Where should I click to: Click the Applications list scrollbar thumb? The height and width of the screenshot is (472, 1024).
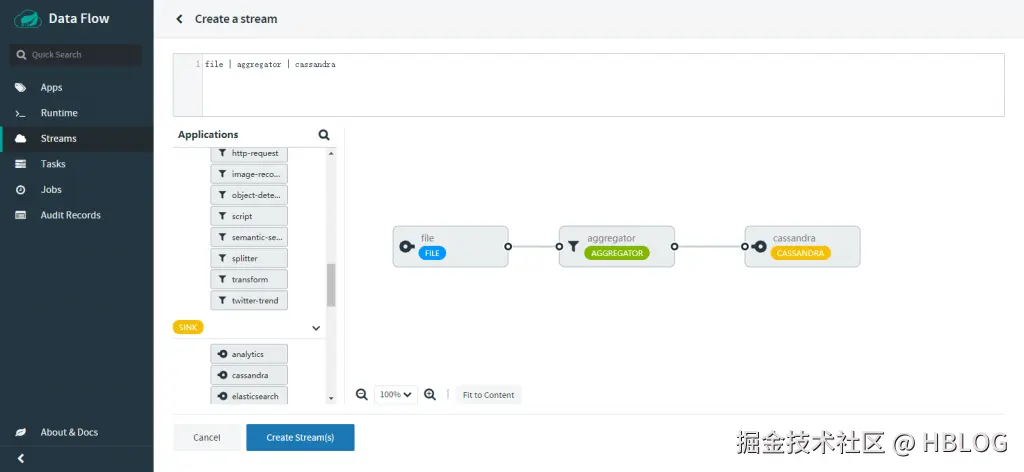331,285
